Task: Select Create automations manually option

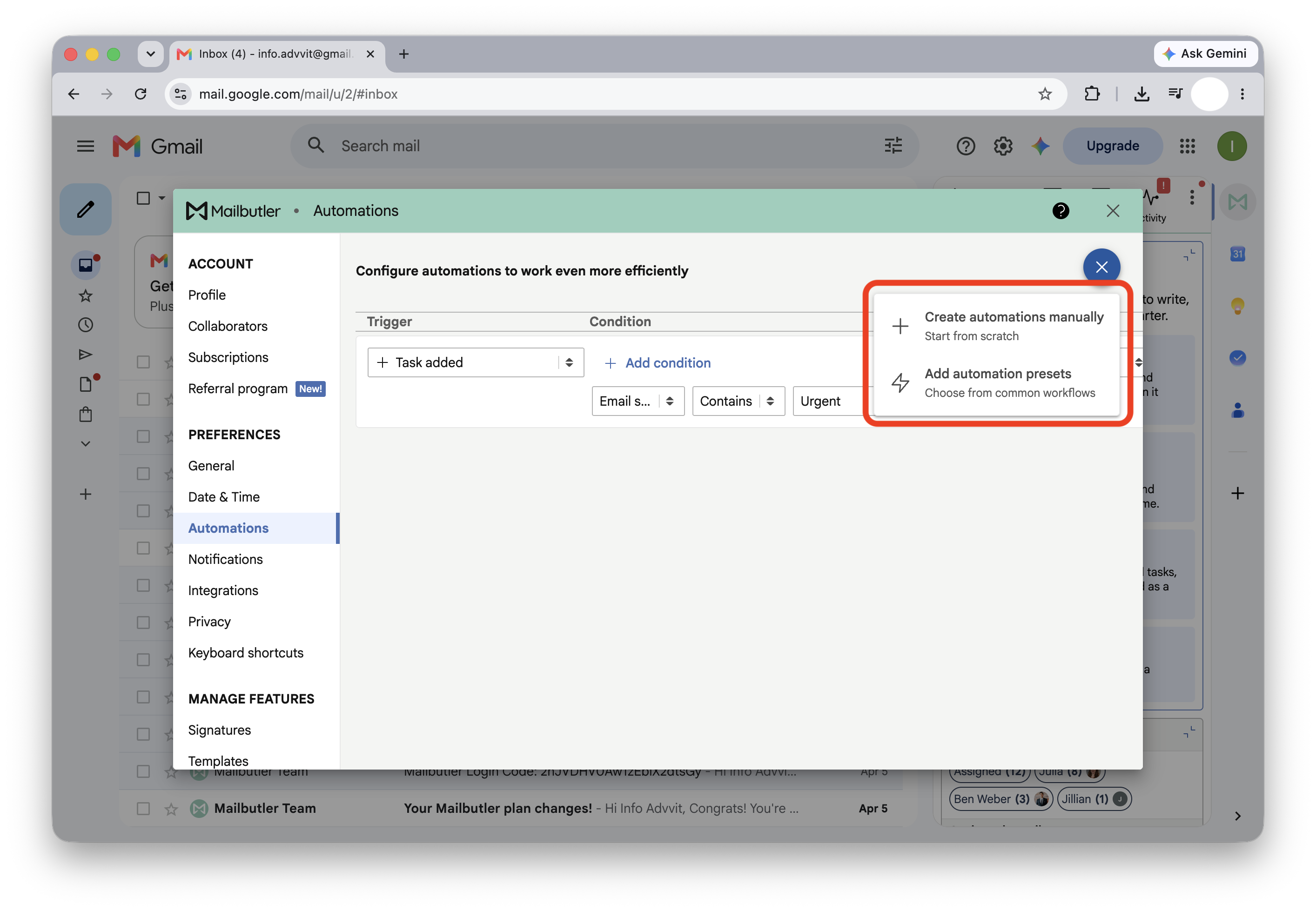Action: [x=996, y=326]
